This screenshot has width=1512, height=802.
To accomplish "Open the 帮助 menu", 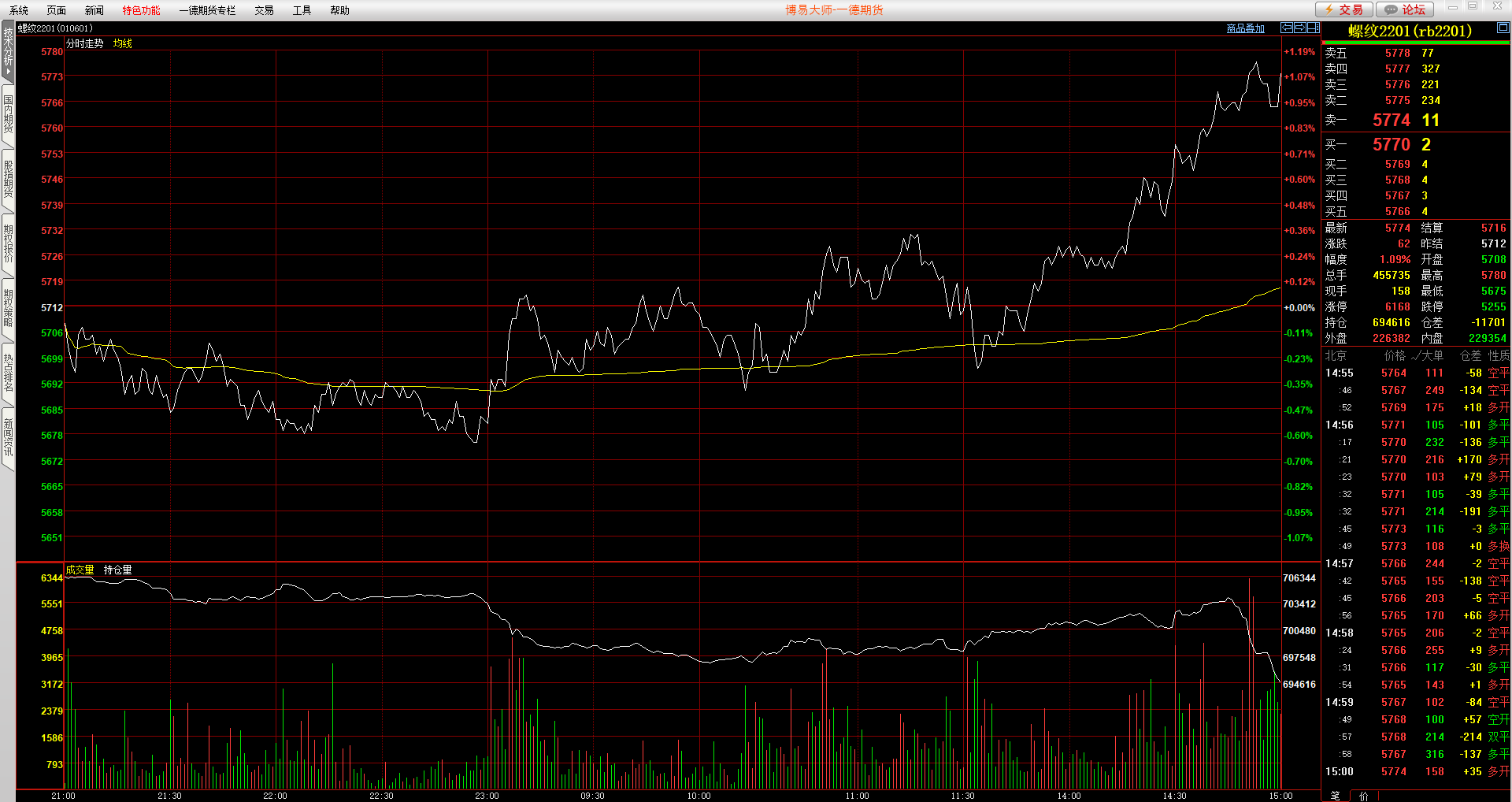I will (340, 10).
